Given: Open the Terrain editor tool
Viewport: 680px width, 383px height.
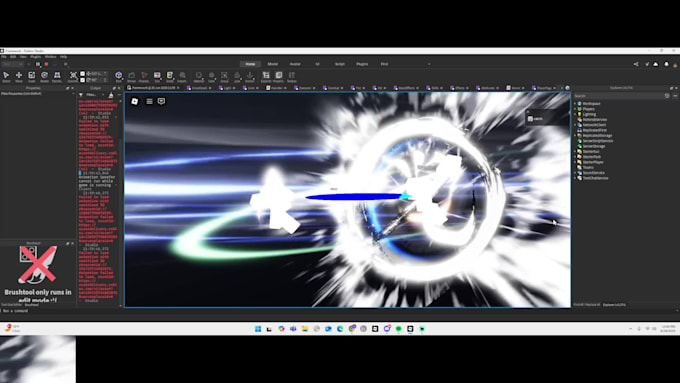Looking at the screenshot, I should (x=131, y=77).
